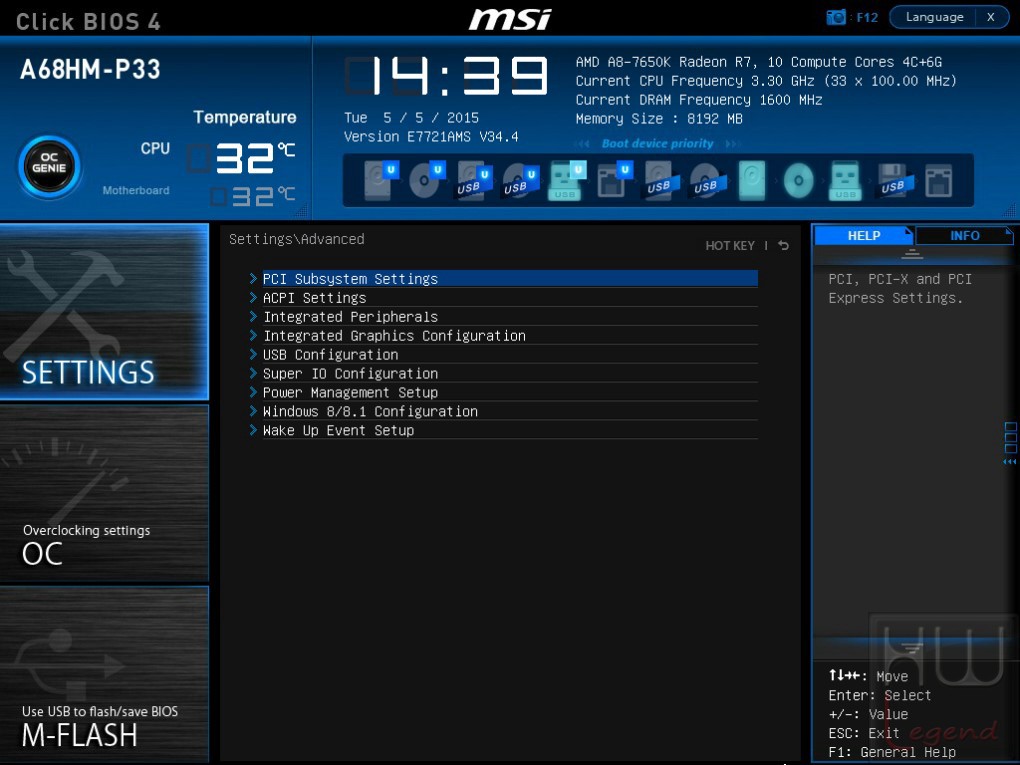
Task: Open the HOT KEY list
Action: tap(730, 245)
